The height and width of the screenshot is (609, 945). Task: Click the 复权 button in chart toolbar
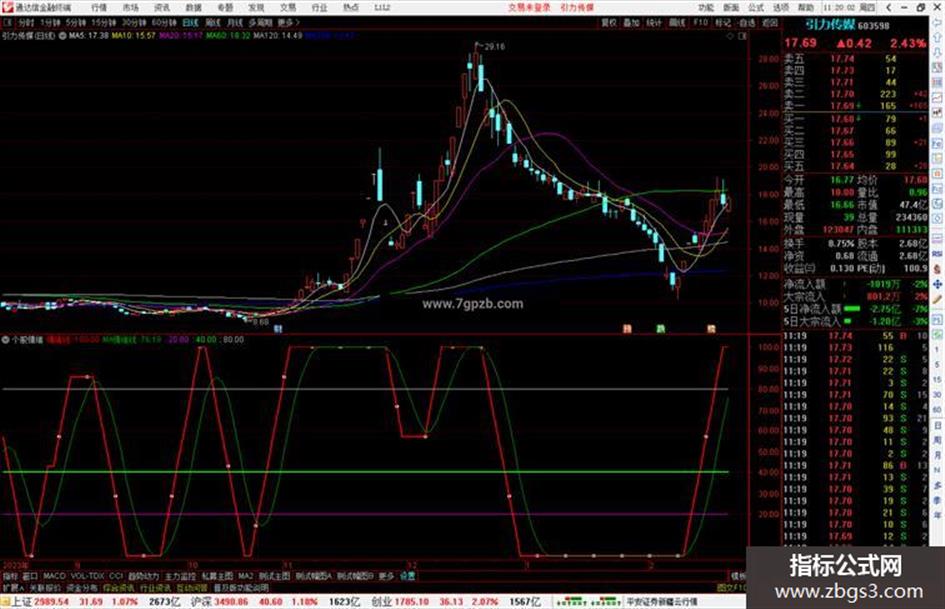[609, 22]
